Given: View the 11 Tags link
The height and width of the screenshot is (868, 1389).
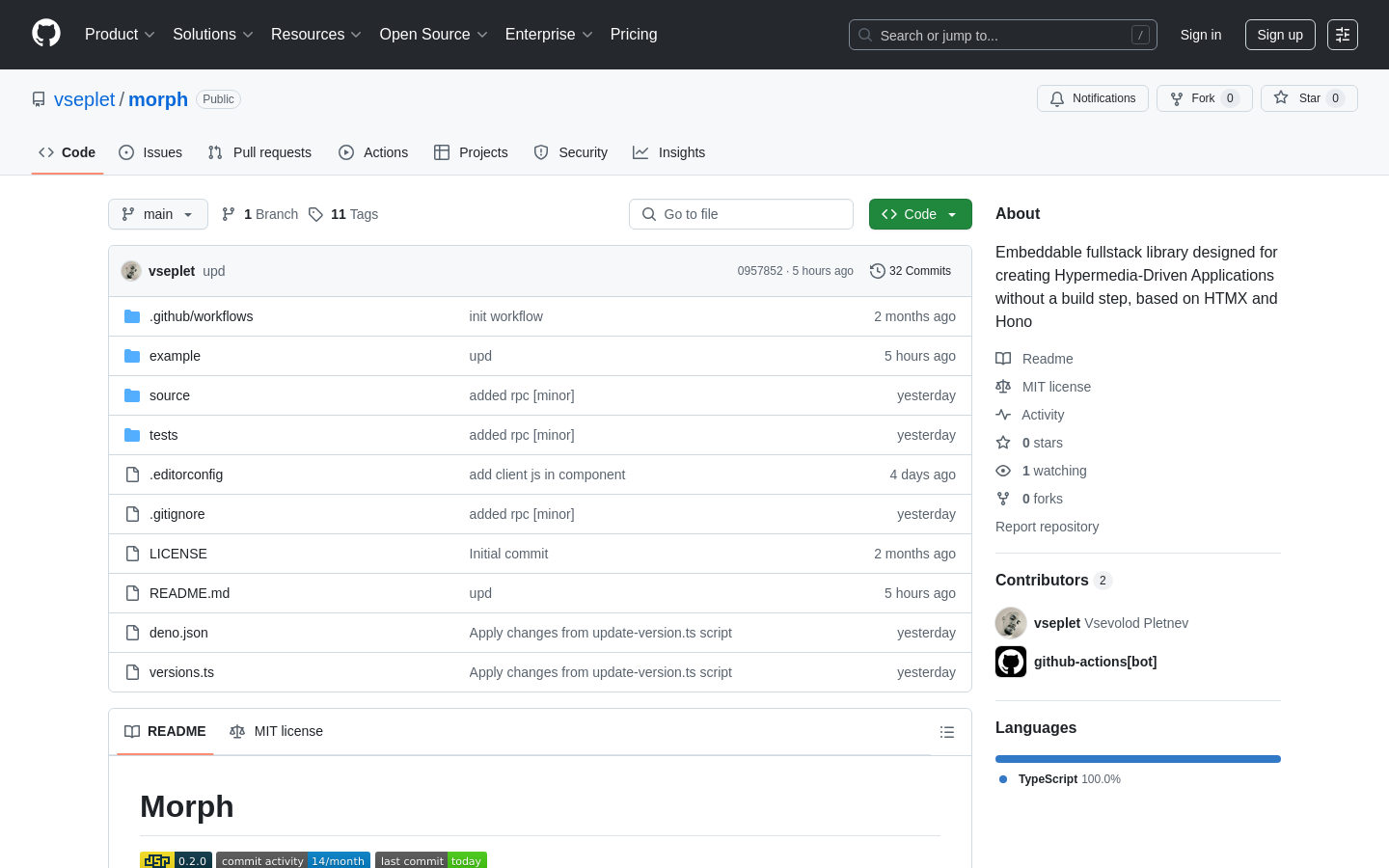Looking at the screenshot, I should point(343,214).
